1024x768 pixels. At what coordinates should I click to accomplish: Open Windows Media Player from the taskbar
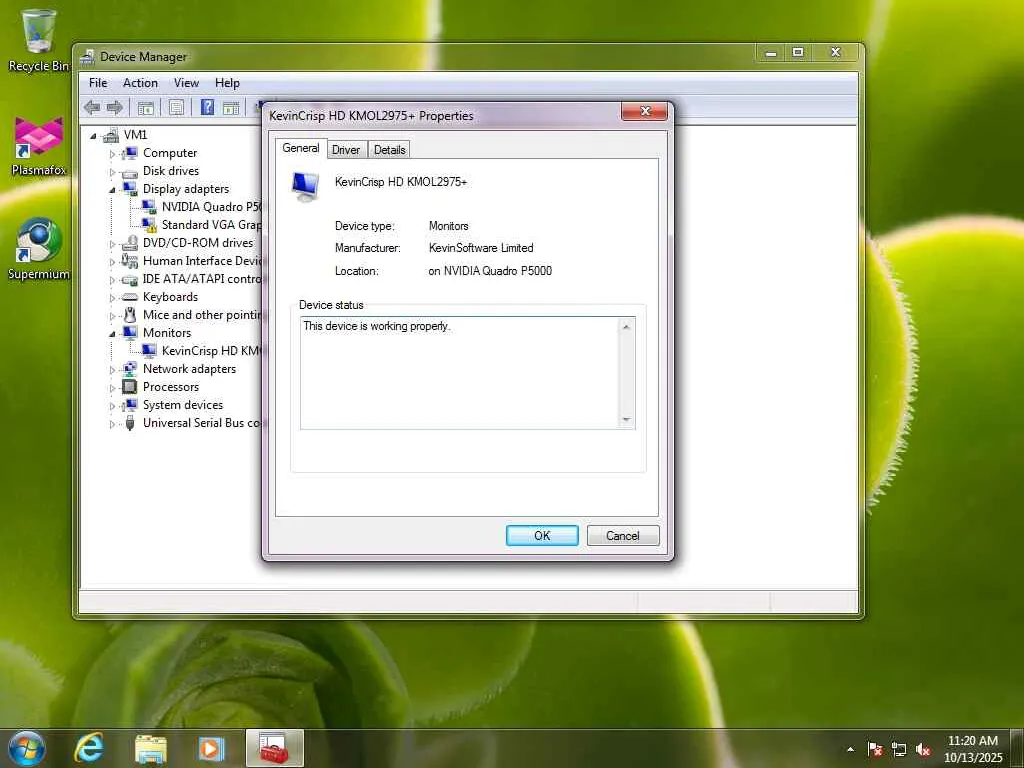(210, 748)
